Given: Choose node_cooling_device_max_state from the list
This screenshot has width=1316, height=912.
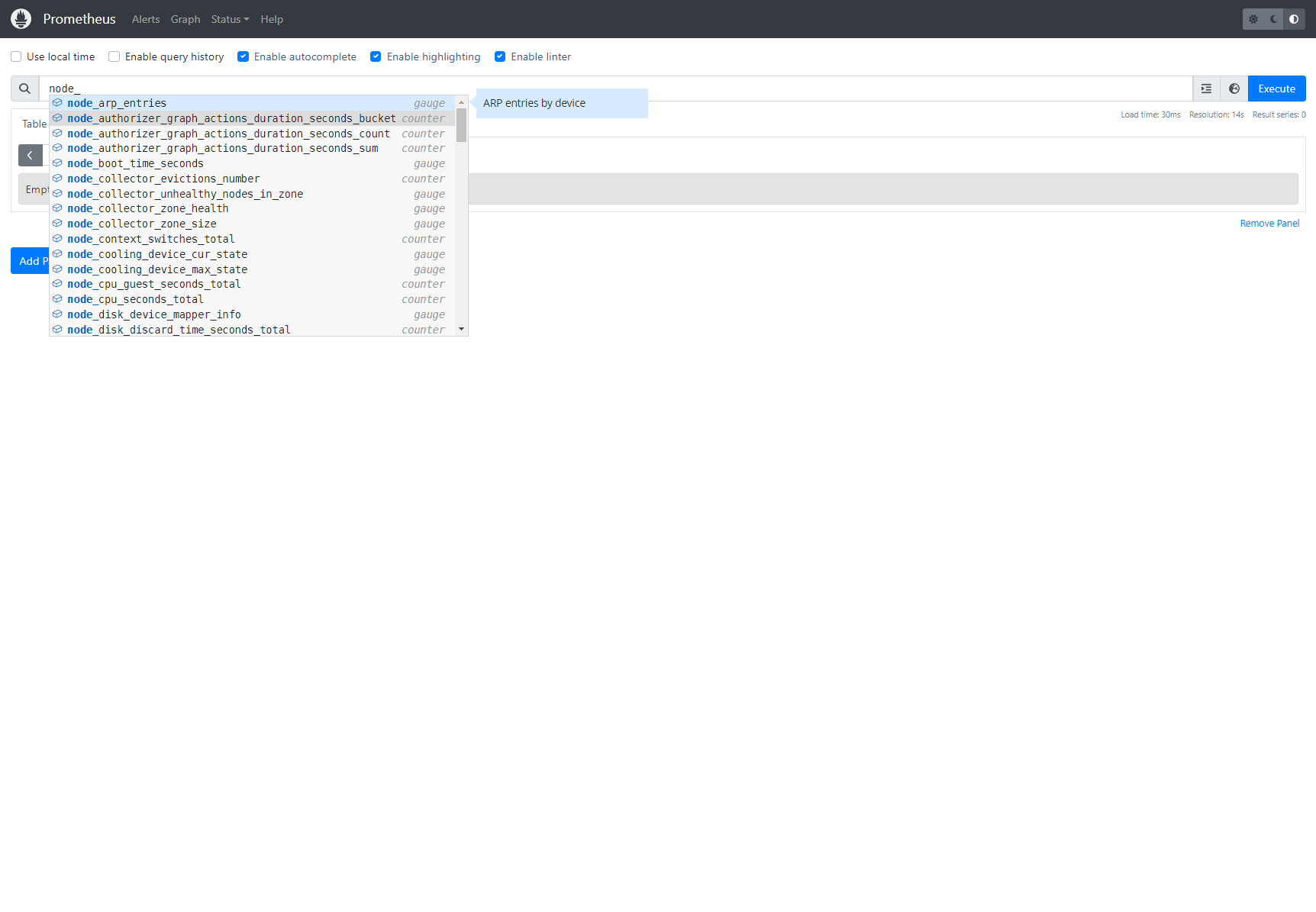Looking at the screenshot, I should click(x=252, y=269).
